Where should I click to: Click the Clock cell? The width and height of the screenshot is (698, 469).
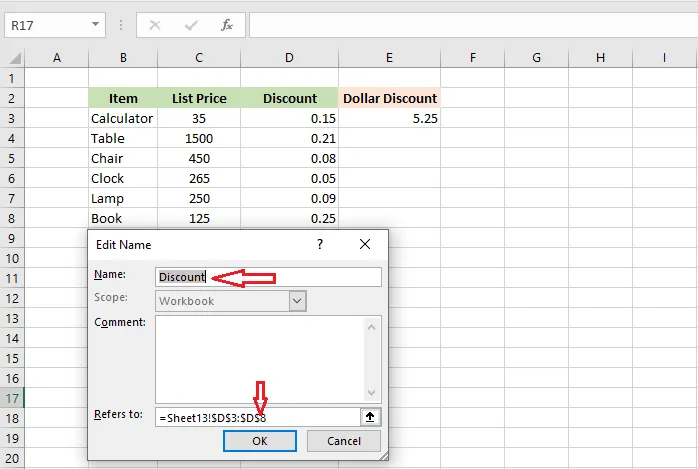[123, 178]
